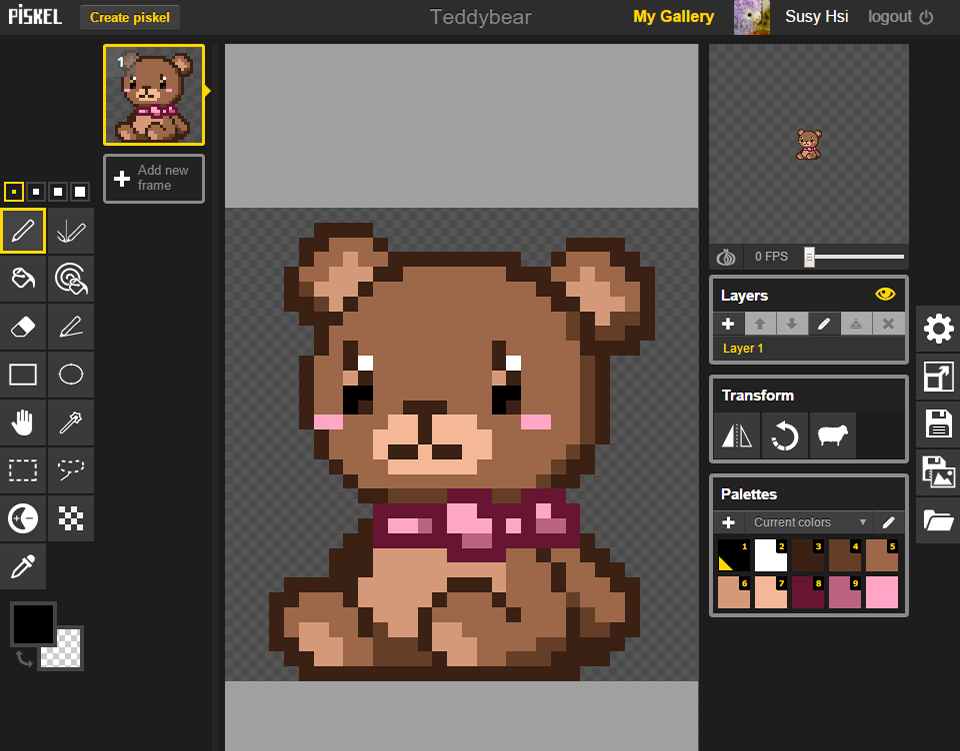Select Layer 1 in the Layers list

(808, 348)
